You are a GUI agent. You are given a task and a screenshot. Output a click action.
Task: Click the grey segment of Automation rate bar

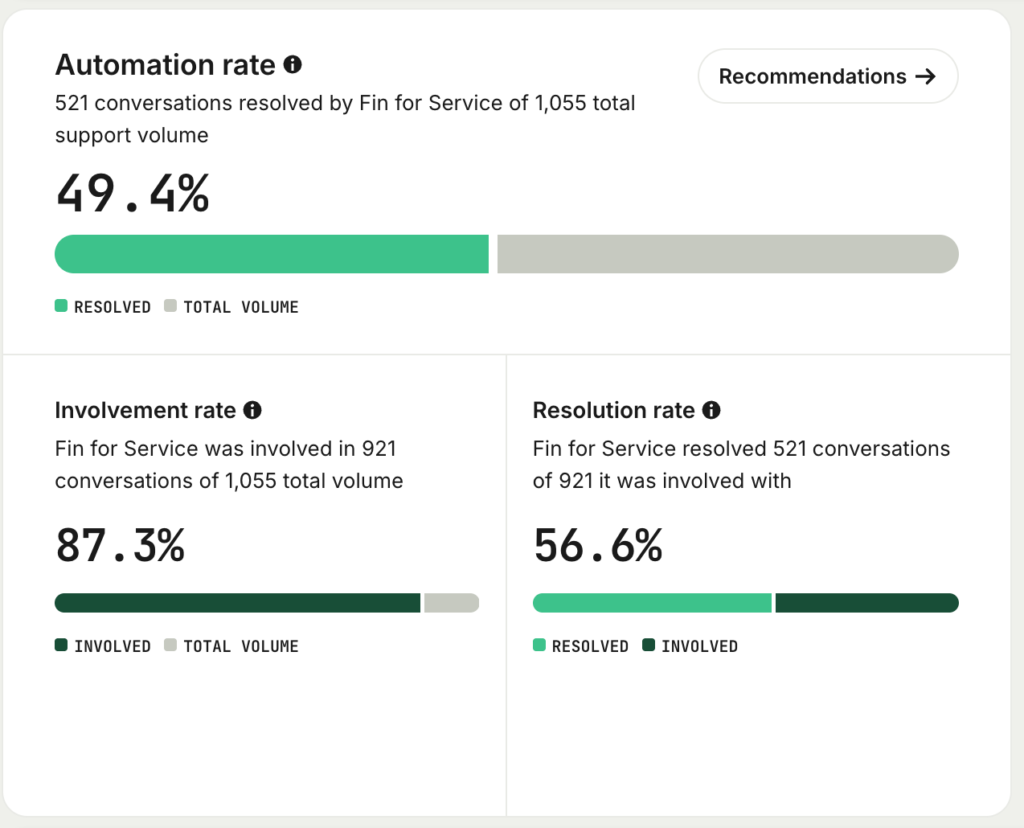click(728, 254)
